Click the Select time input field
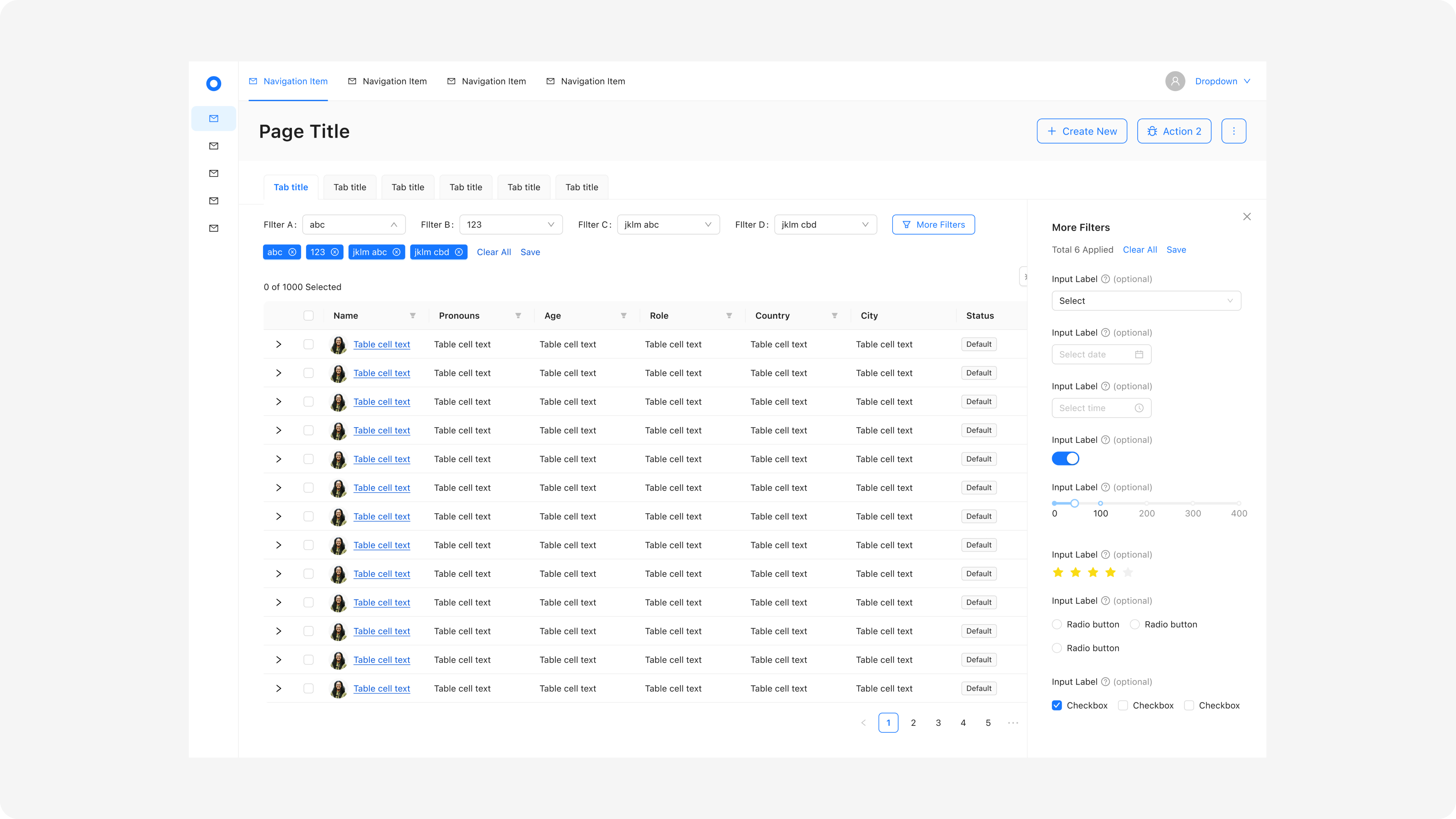1456x819 pixels. tap(1101, 408)
